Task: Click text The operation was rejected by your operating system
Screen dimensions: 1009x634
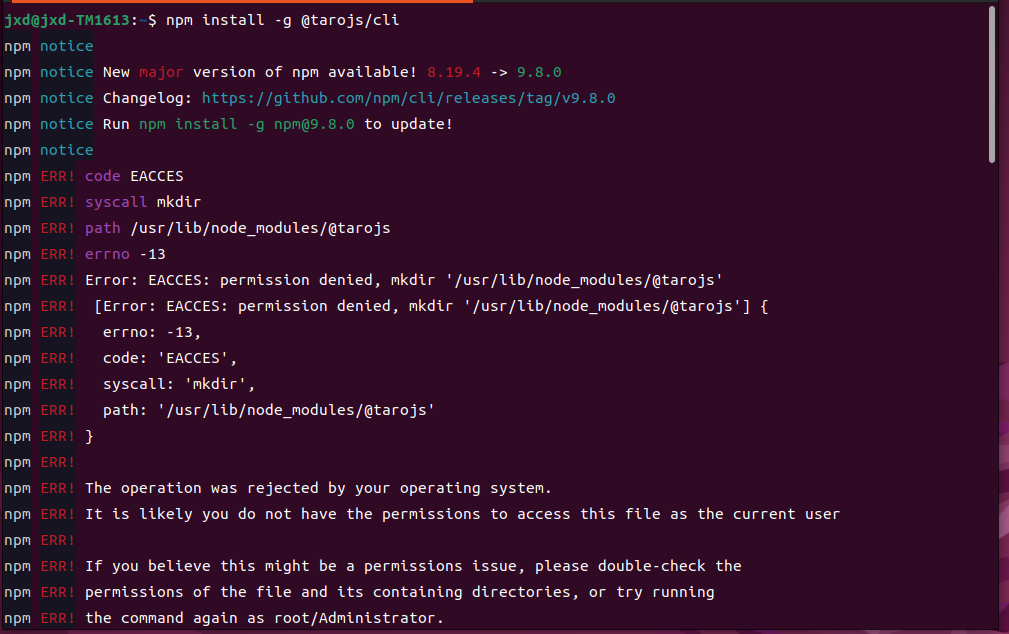Action: pyautogui.click(x=319, y=489)
